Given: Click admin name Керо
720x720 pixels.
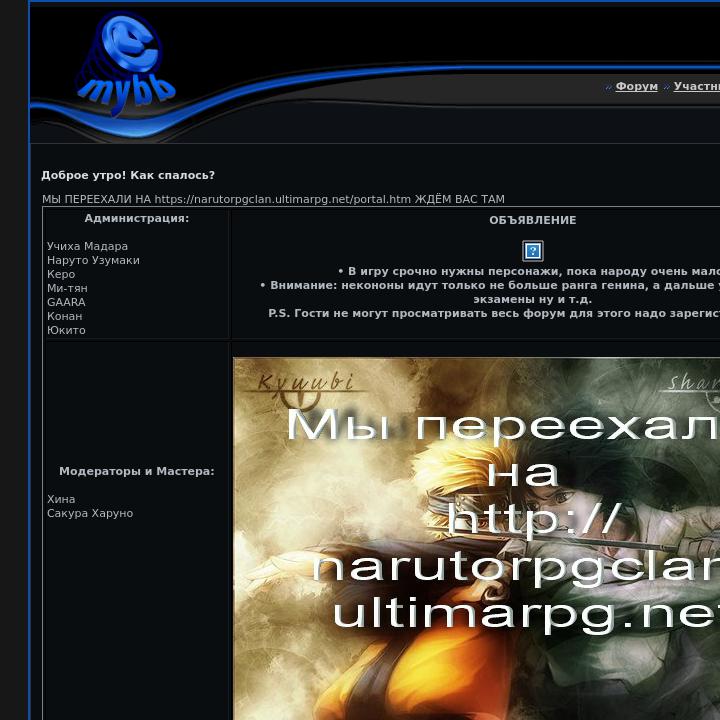Looking at the screenshot, I should pyautogui.click(x=61, y=274).
